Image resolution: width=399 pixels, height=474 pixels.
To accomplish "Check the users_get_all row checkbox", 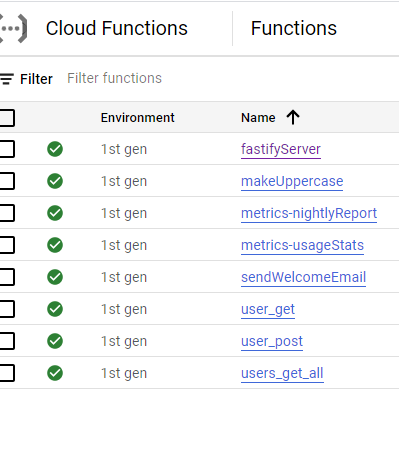I will [x=7, y=373].
